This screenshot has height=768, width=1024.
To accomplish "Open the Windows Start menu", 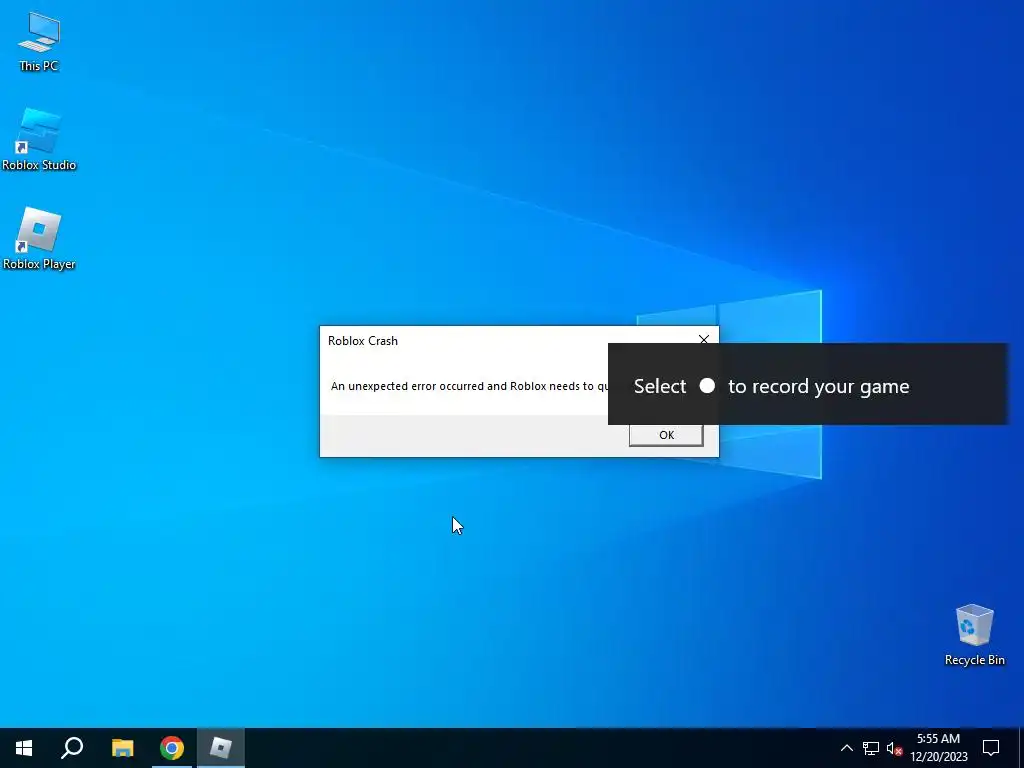I will (24, 748).
